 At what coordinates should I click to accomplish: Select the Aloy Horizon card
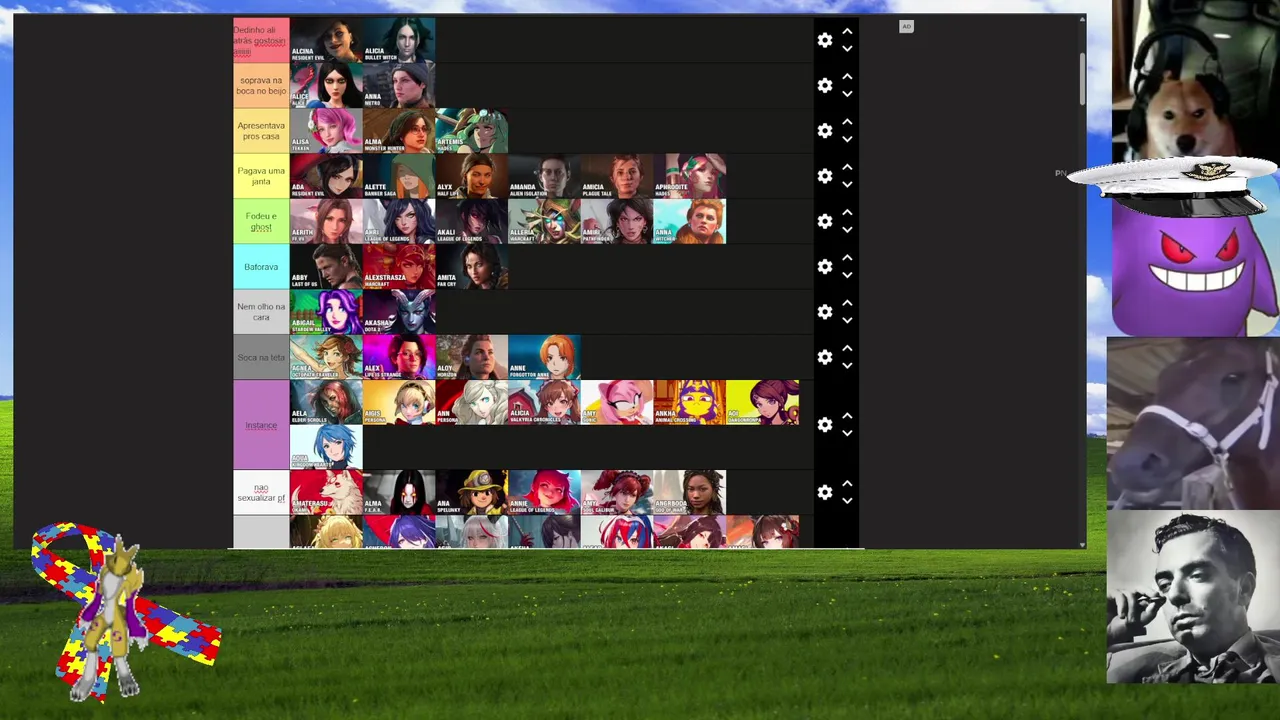pyautogui.click(x=472, y=357)
